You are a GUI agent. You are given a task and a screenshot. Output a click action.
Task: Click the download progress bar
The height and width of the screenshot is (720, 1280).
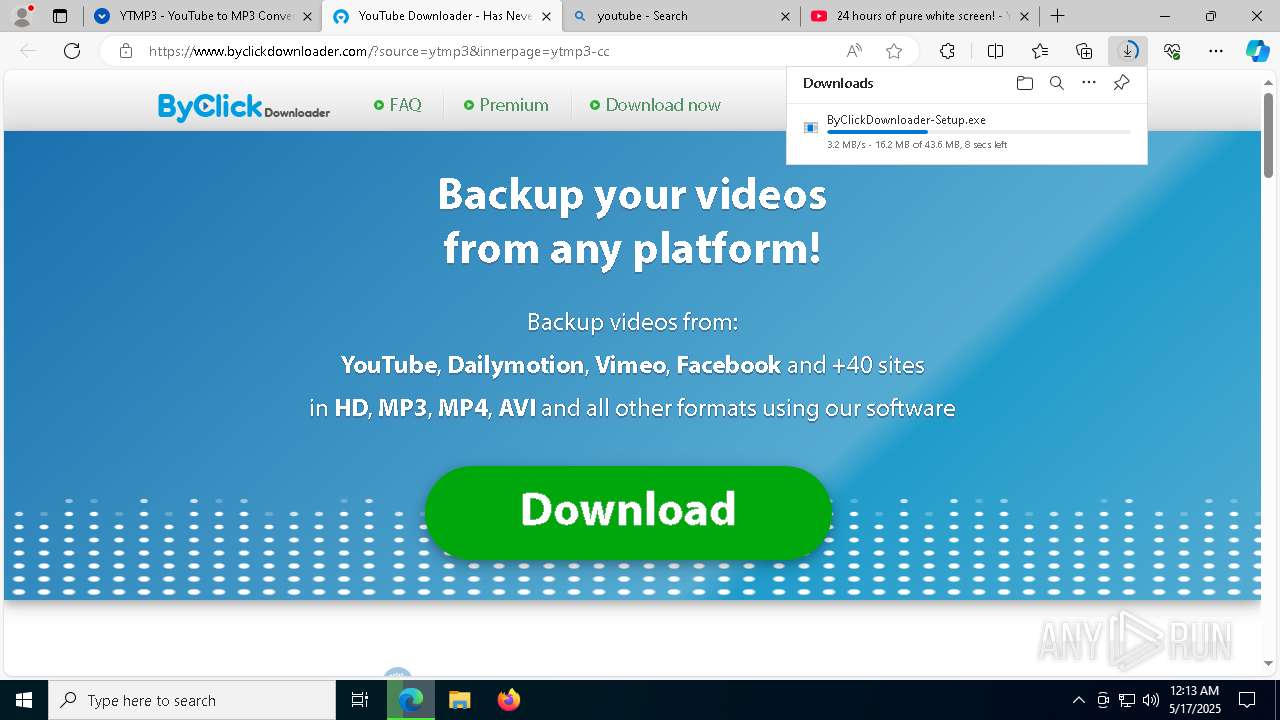(x=978, y=132)
